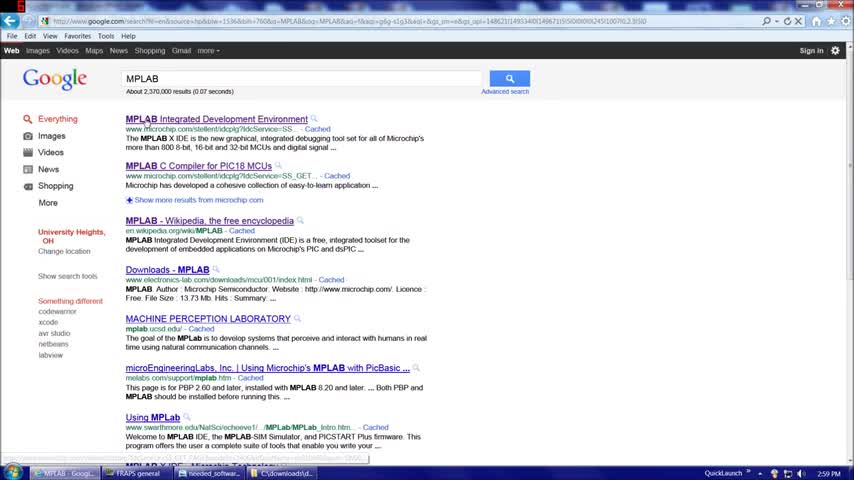This screenshot has width=854, height=480.
Task: Preview Using MPLab result magnifier icon
Action: pyautogui.click(x=187, y=417)
